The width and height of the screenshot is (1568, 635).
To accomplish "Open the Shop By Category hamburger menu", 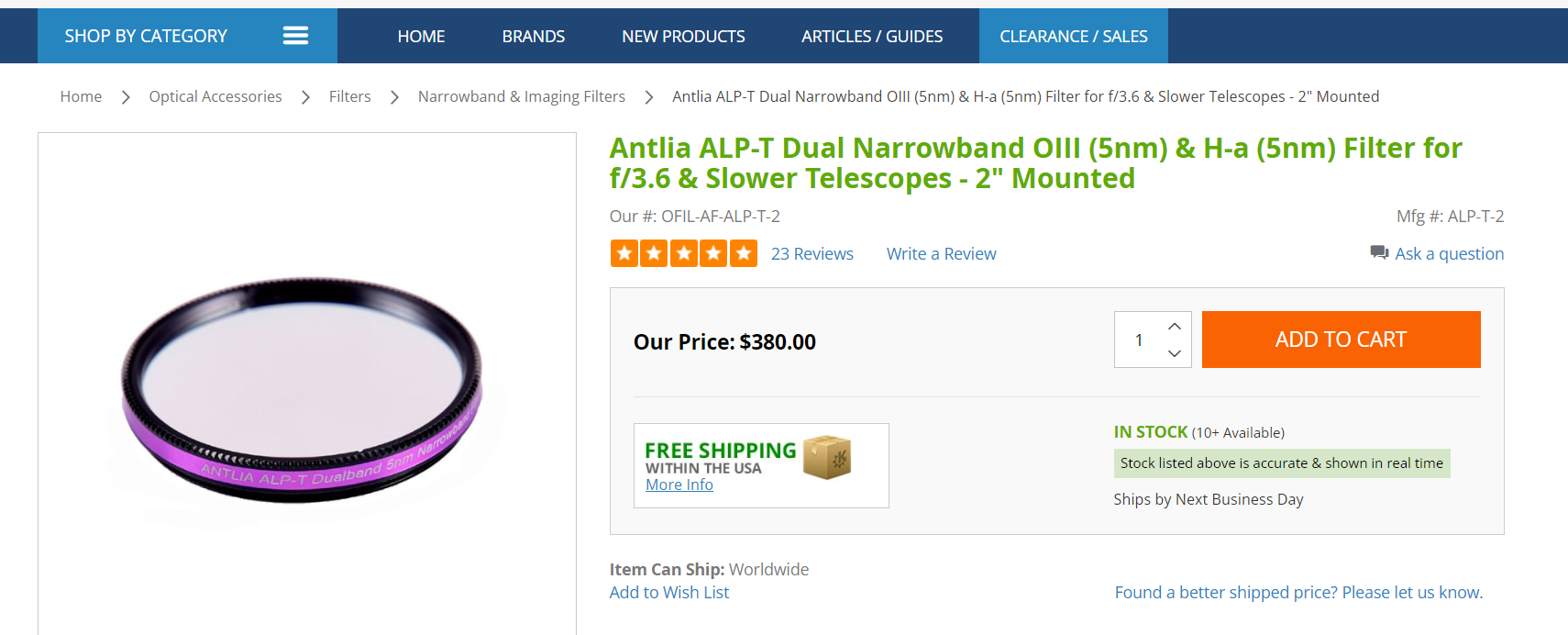I will pos(294,36).
